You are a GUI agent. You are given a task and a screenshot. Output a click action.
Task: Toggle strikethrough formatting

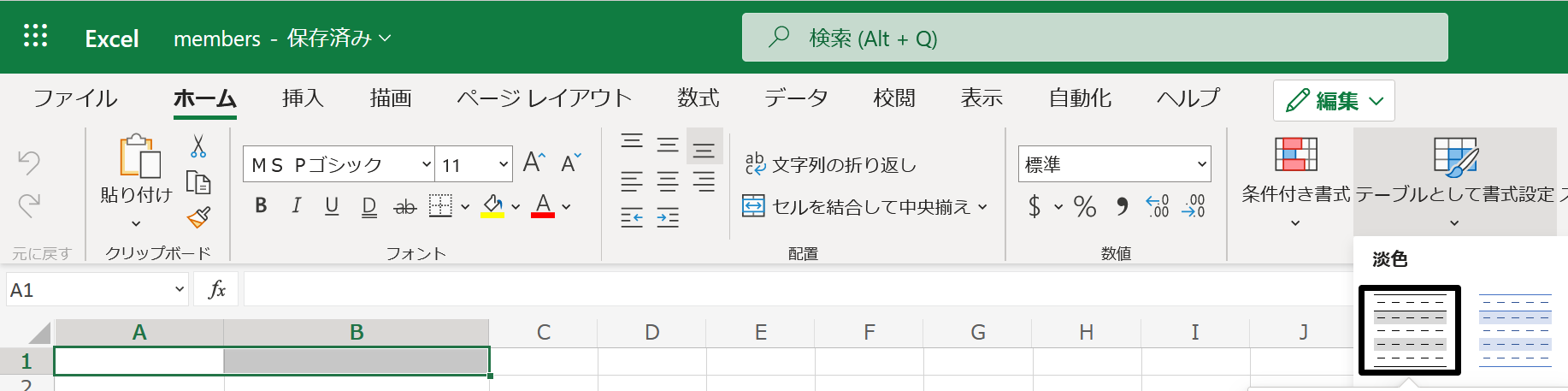click(x=404, y=206)
